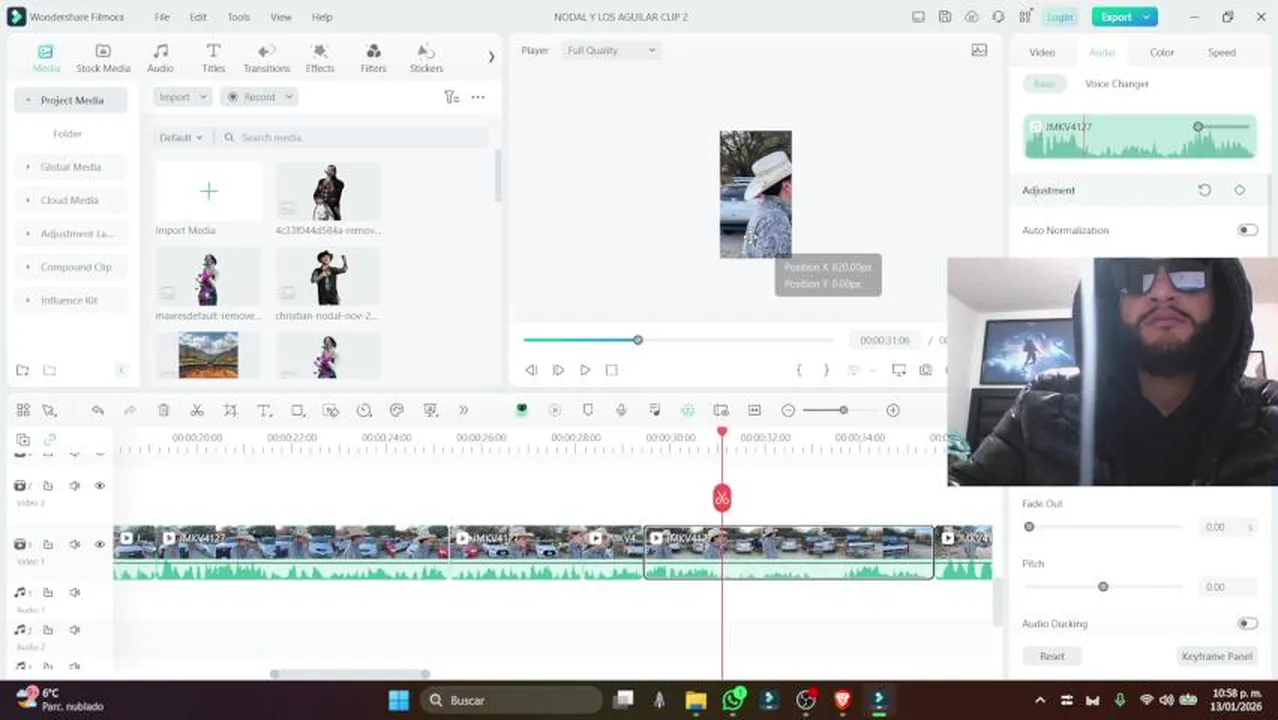The height and width of the screenshot is (720, 1278).
Task: Hide the Video 1 track with eye icon
Action: point(100,544)
